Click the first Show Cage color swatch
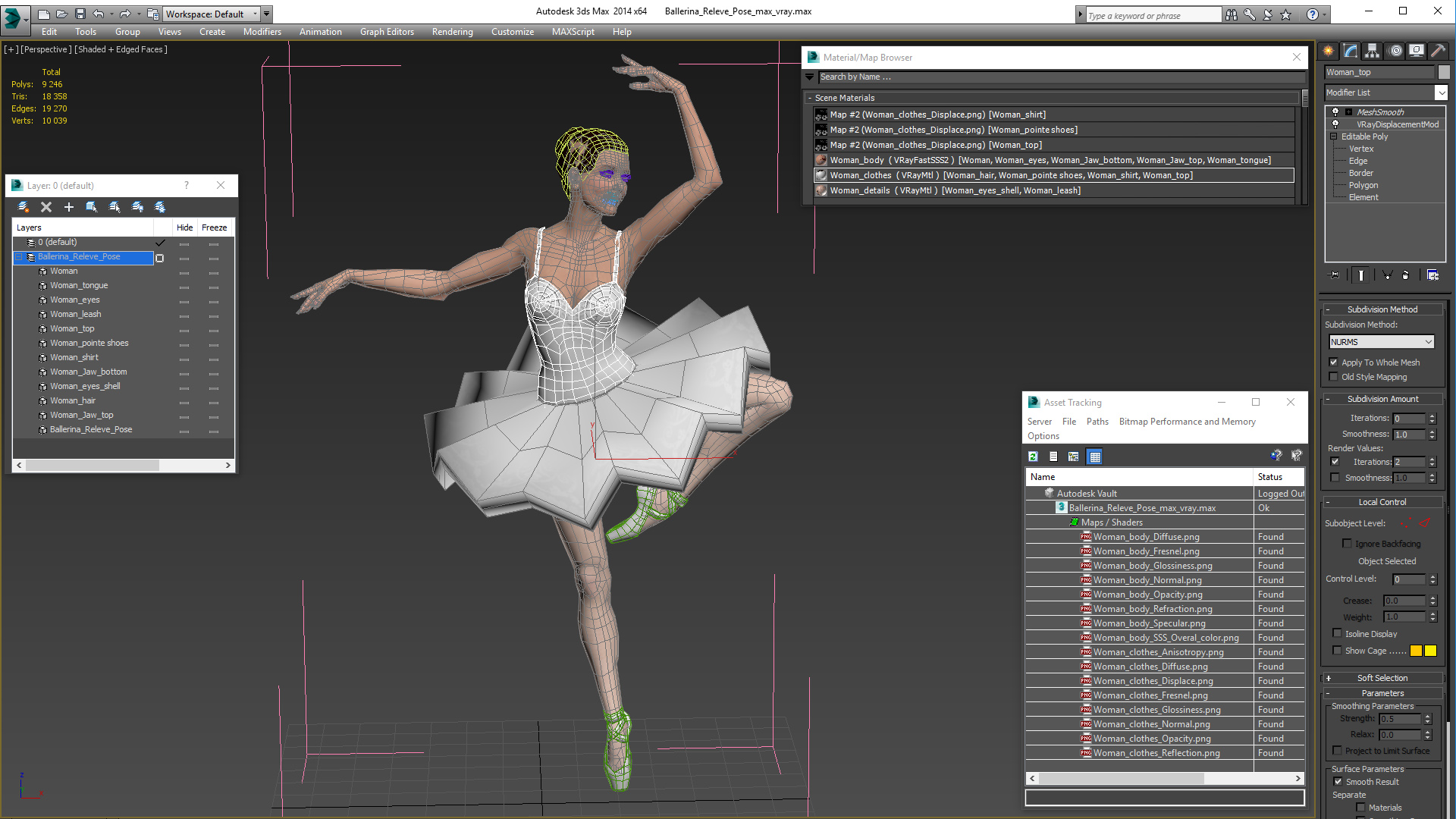This screenshot has height=819, width=1456. pyautogui.click(x=1416, y=651)
